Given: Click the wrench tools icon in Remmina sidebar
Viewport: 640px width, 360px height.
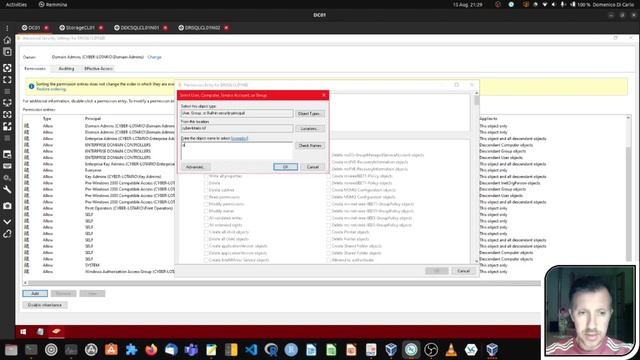Looking at the screenshot, I should click(7, 190).
